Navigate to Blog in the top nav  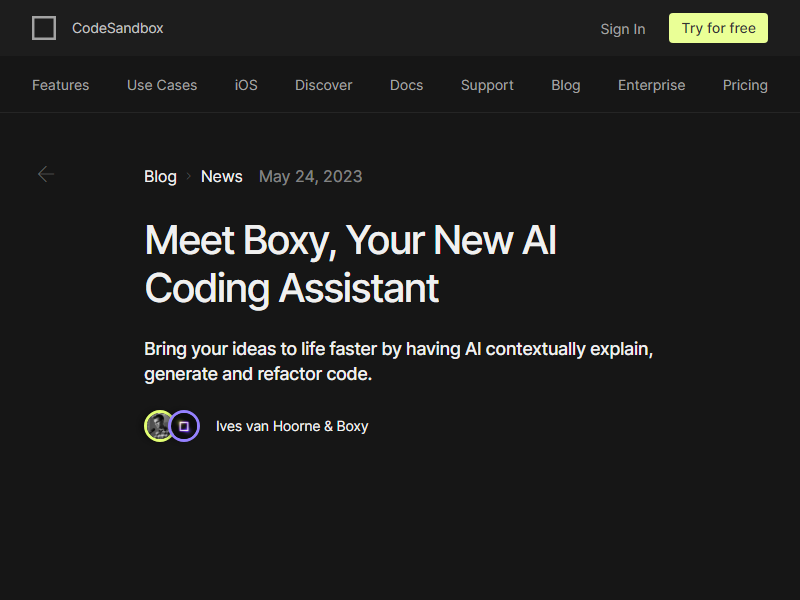coord(566,85)
